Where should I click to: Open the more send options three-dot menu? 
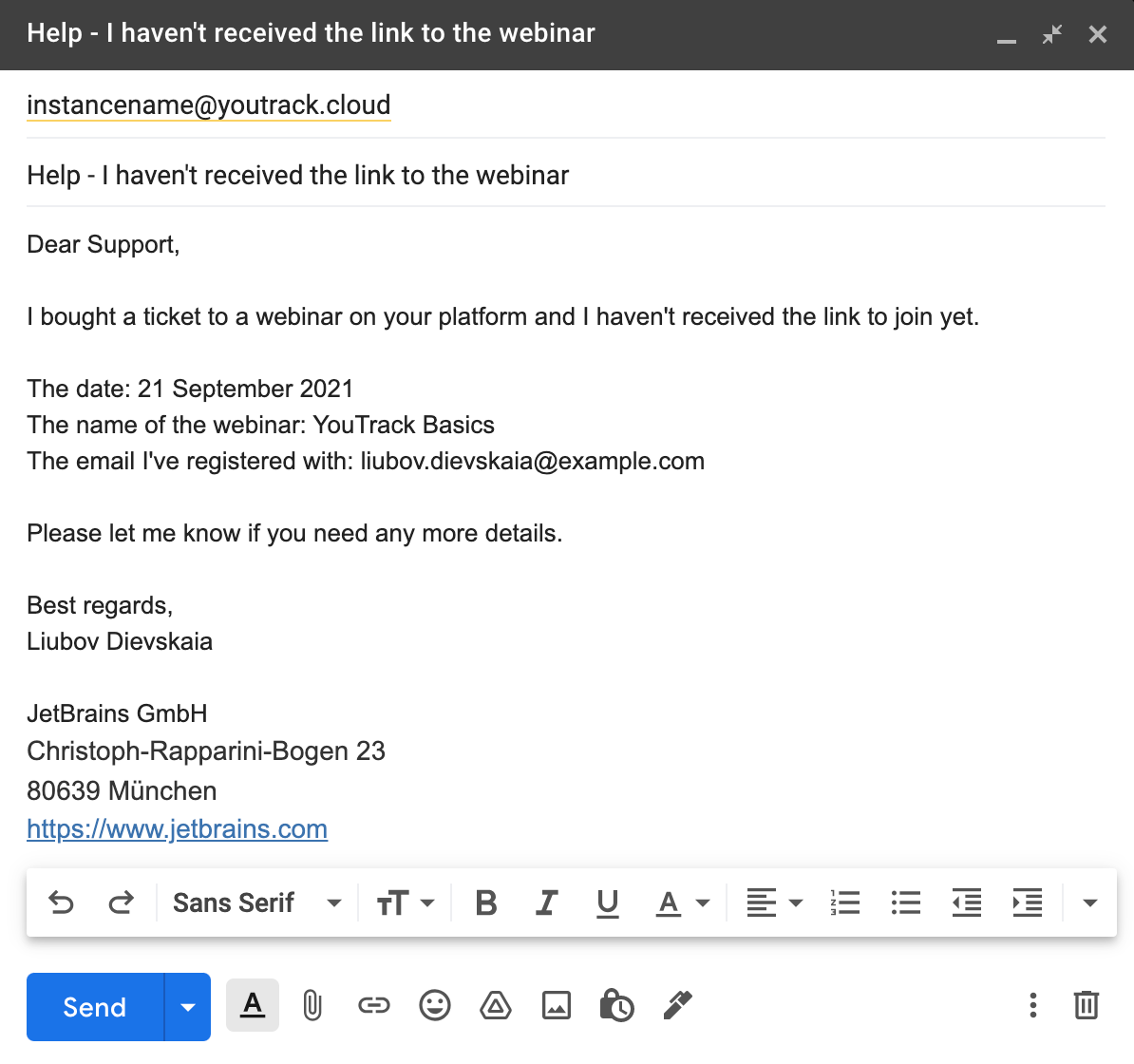[1032, 1005]
